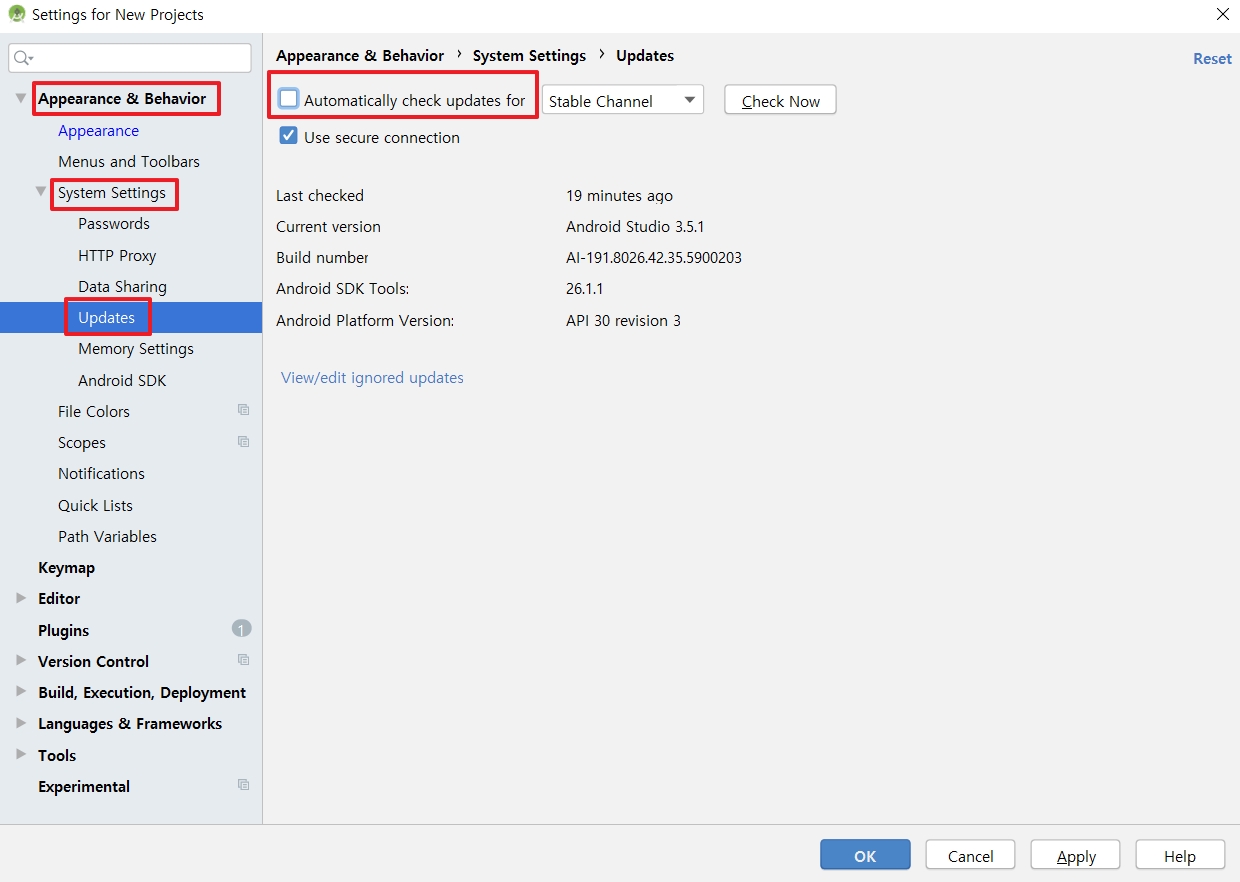Click the Reset link
The image size is (1240, 882).
tap(1212, 58)
